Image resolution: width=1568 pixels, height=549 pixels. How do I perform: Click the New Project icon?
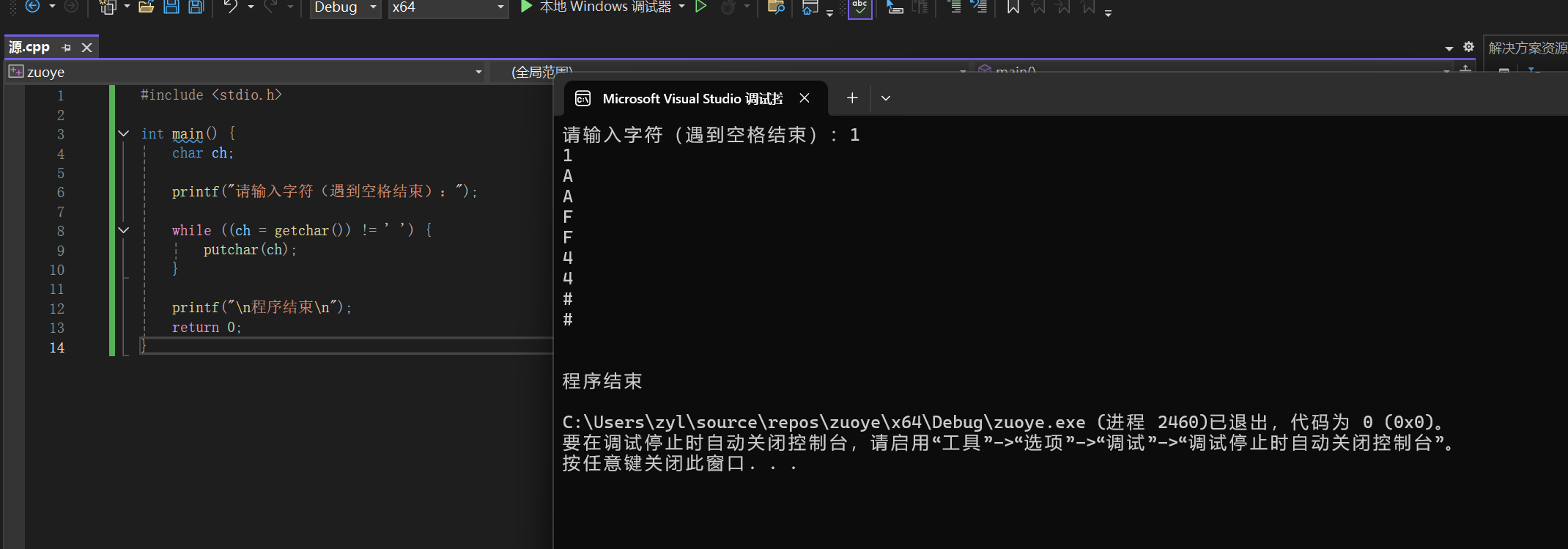(108, 7)
